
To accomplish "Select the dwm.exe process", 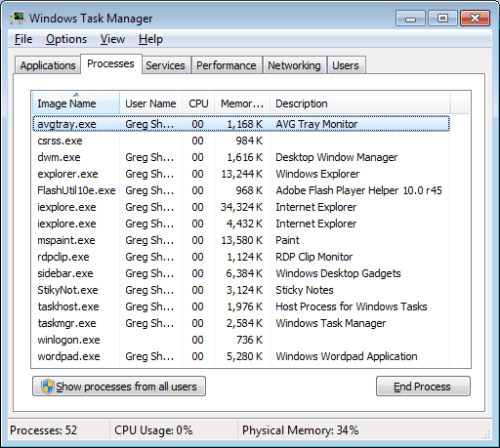I will click(x=241, y=157).
